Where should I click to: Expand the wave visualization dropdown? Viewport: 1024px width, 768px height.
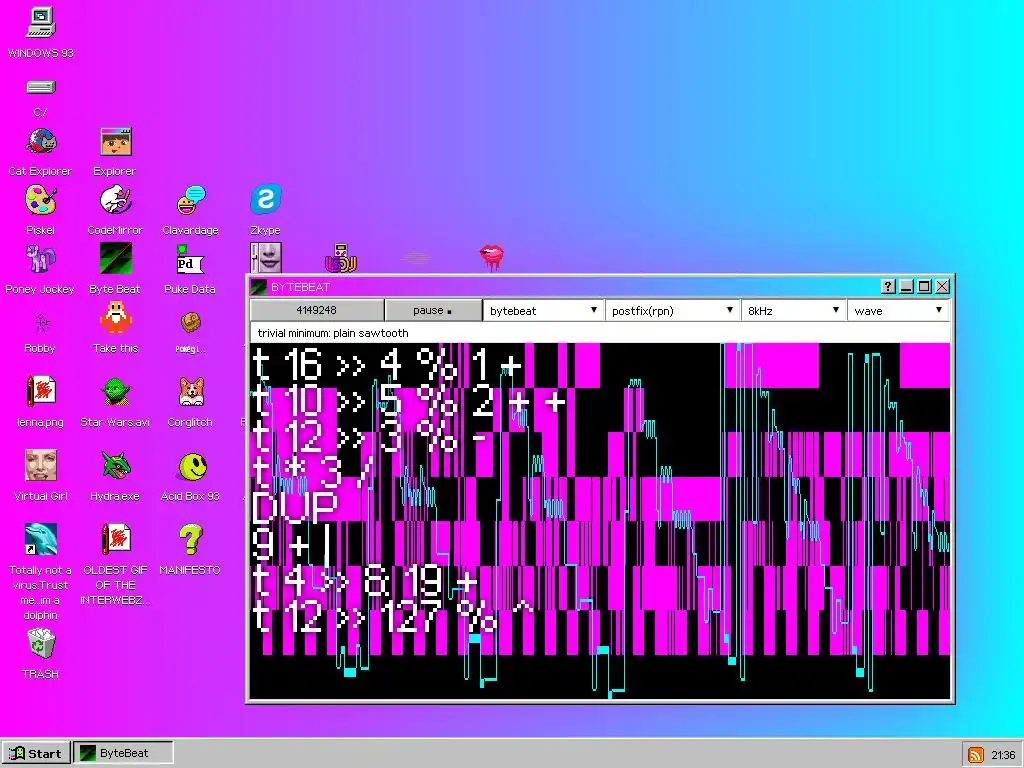click(x=898, y=311)
